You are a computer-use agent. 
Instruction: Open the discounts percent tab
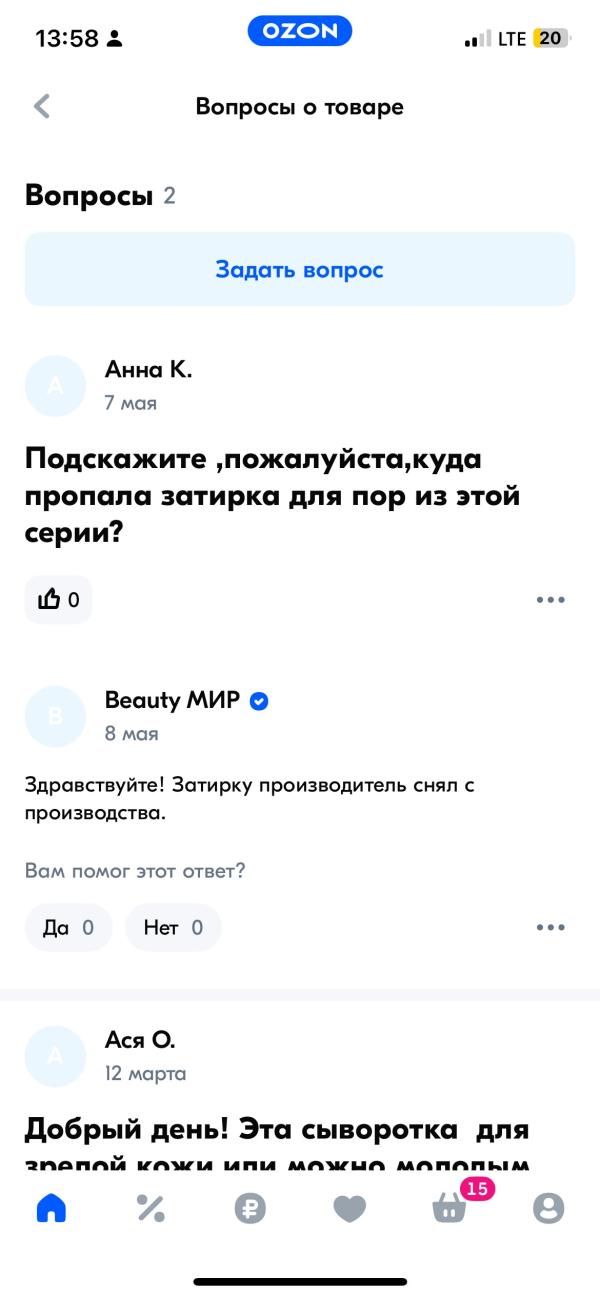point(150,1208)
